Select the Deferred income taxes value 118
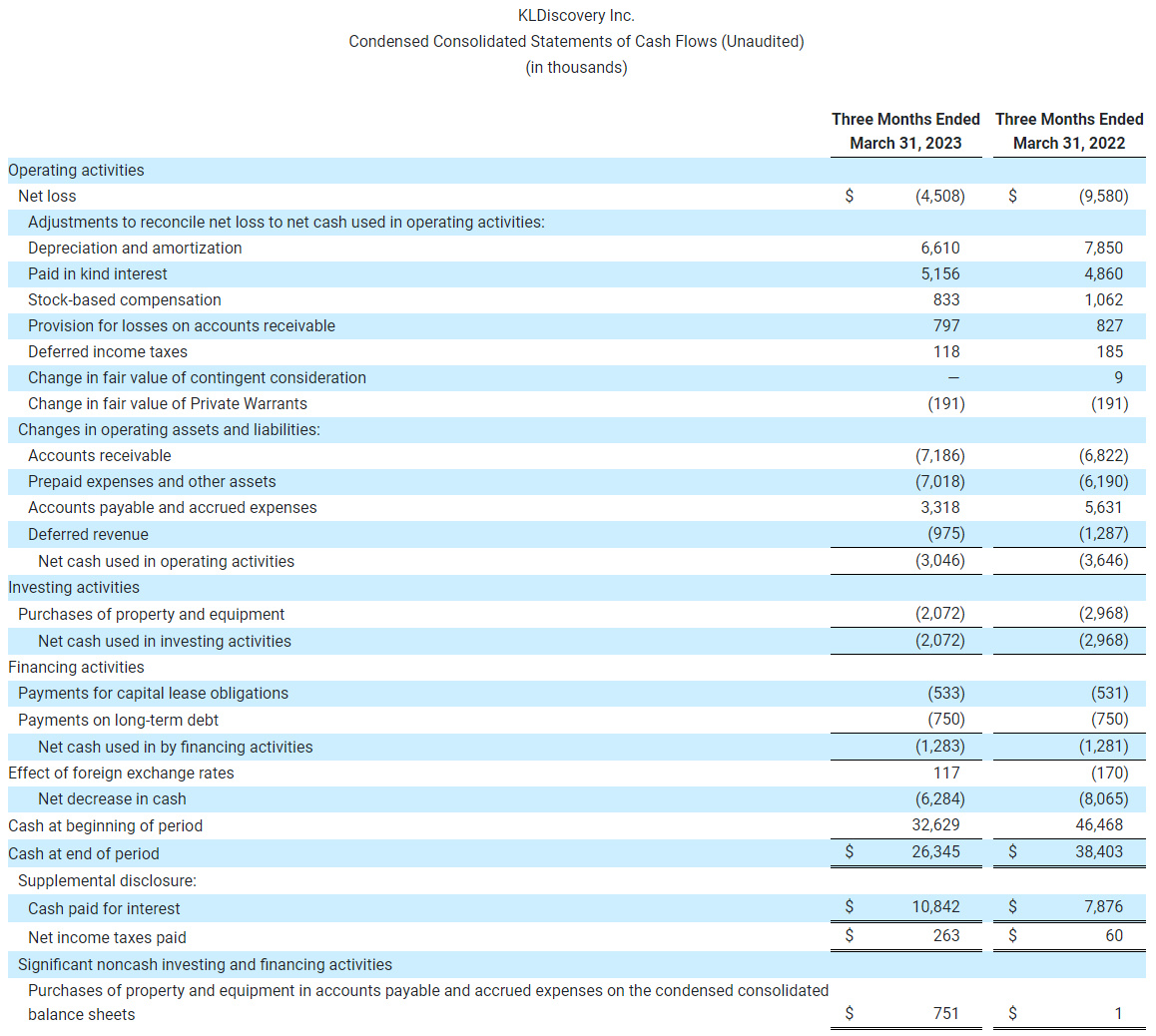Image resolution: width=1156 pixels, height=1036 pixels. click(x=945, y=351)
